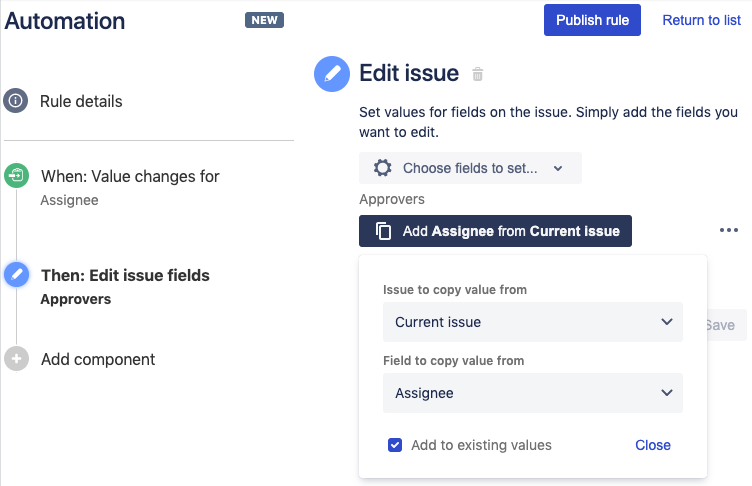Select When: Value changes for step

coord(130,176)
